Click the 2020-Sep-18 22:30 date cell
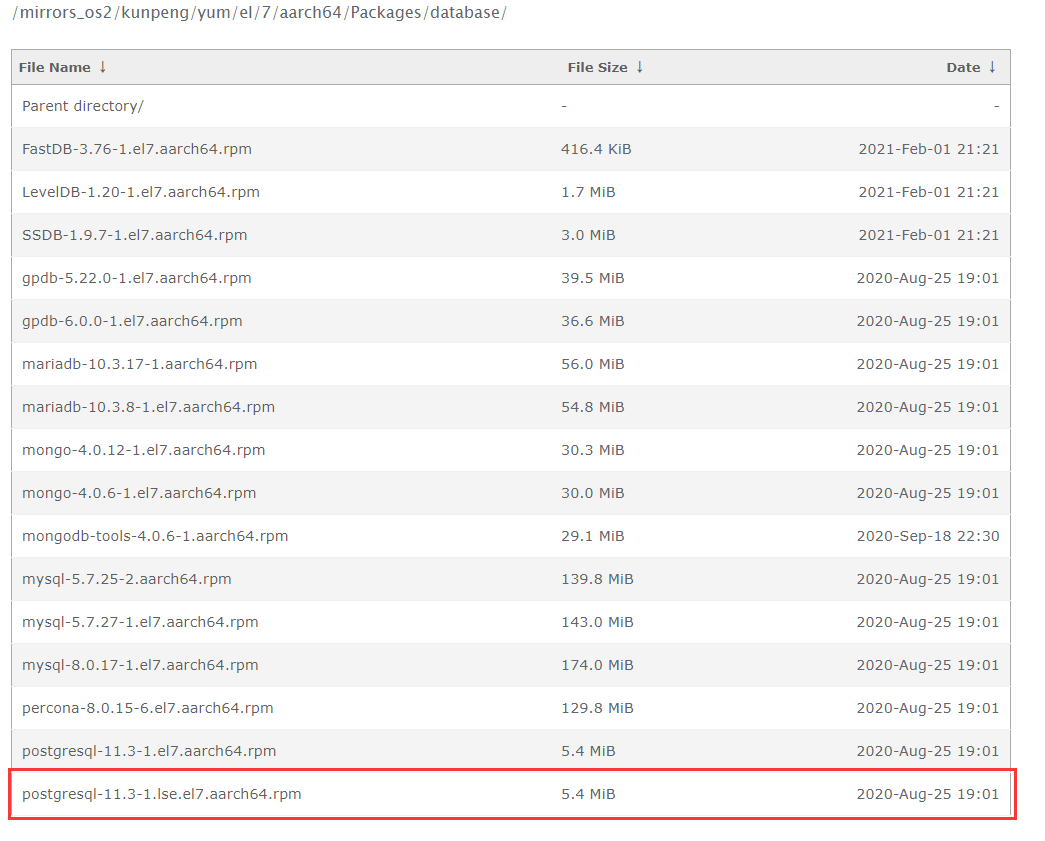1045x841 pixels. (928, 536)
